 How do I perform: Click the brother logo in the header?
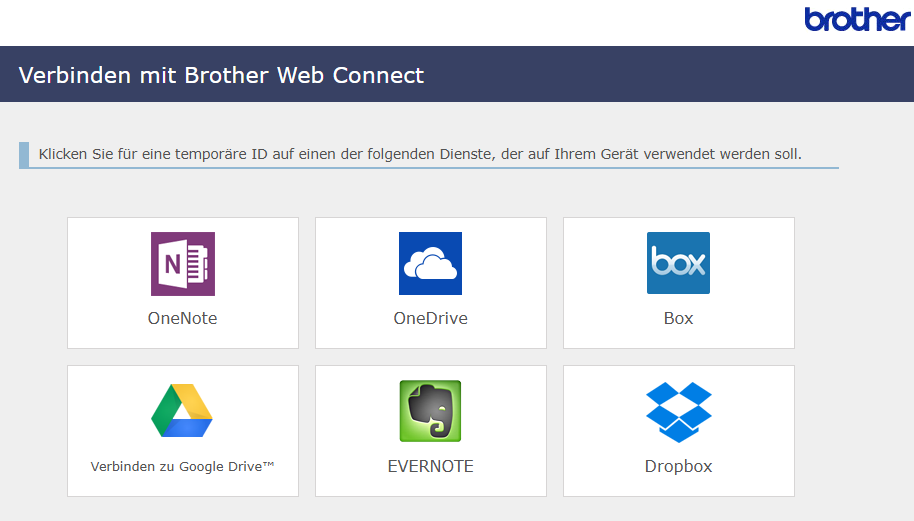[x=857, y=19]
